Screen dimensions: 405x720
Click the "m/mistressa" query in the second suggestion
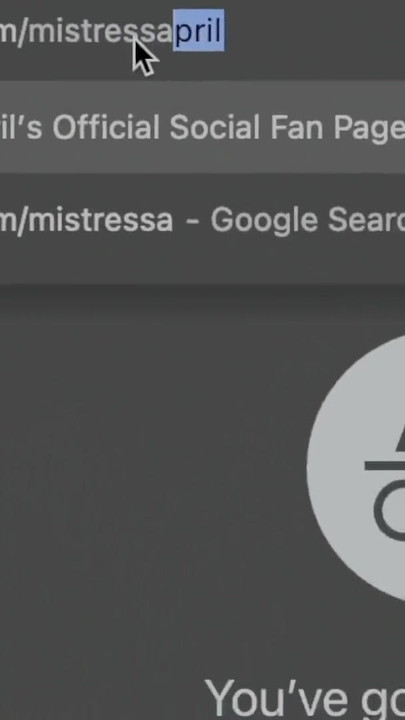[86, 221]
